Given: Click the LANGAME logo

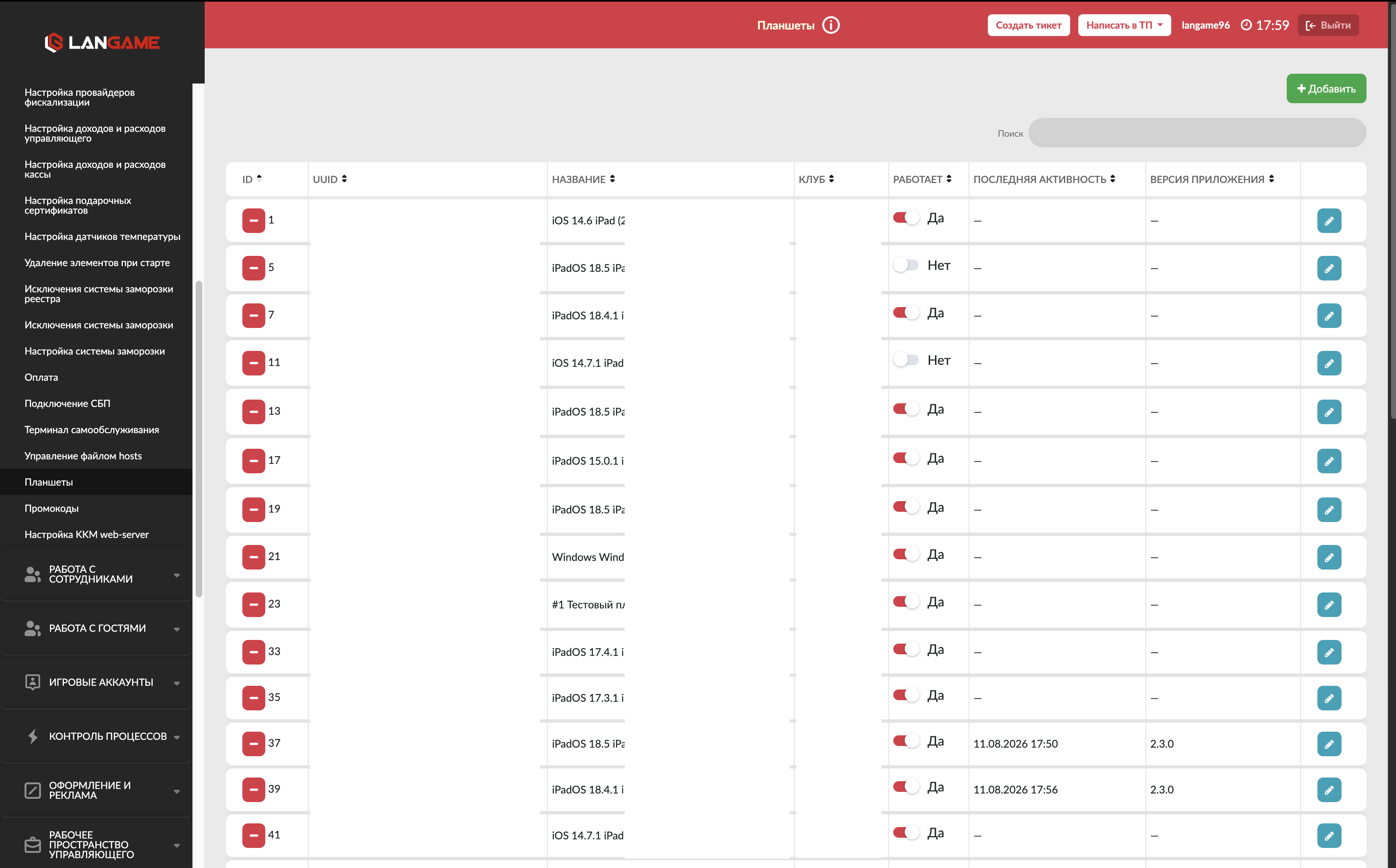Looking at the screenshot, I should pyautogui.click(x=102, y=43).
